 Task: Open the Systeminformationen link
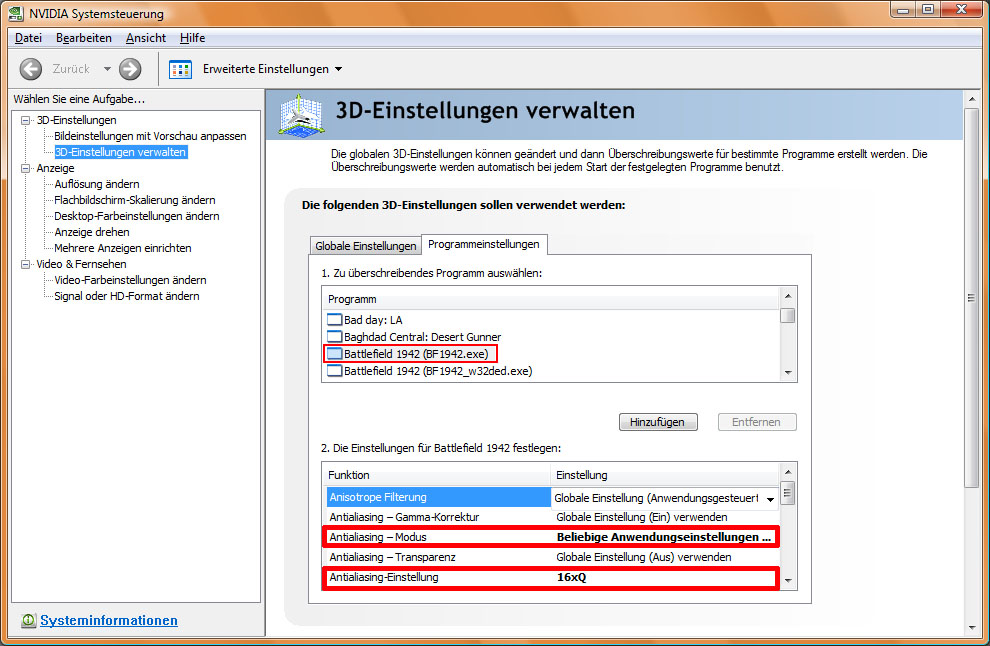pyautogui.click(x=109, y=620)
